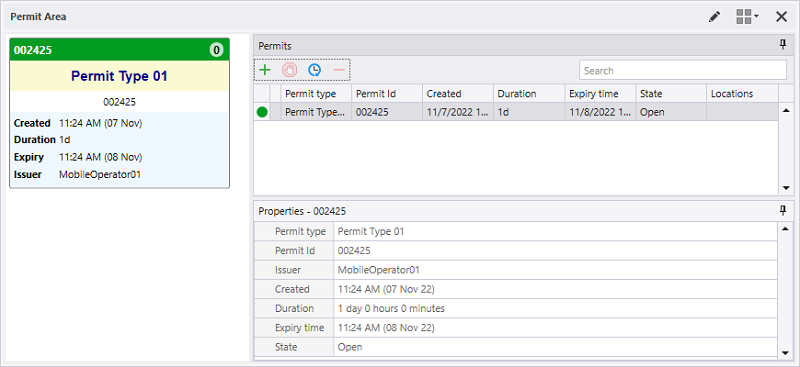This screenshot has width=800, height=367.
Task: Click the permits list scroll up arrow
Action: 786,110
